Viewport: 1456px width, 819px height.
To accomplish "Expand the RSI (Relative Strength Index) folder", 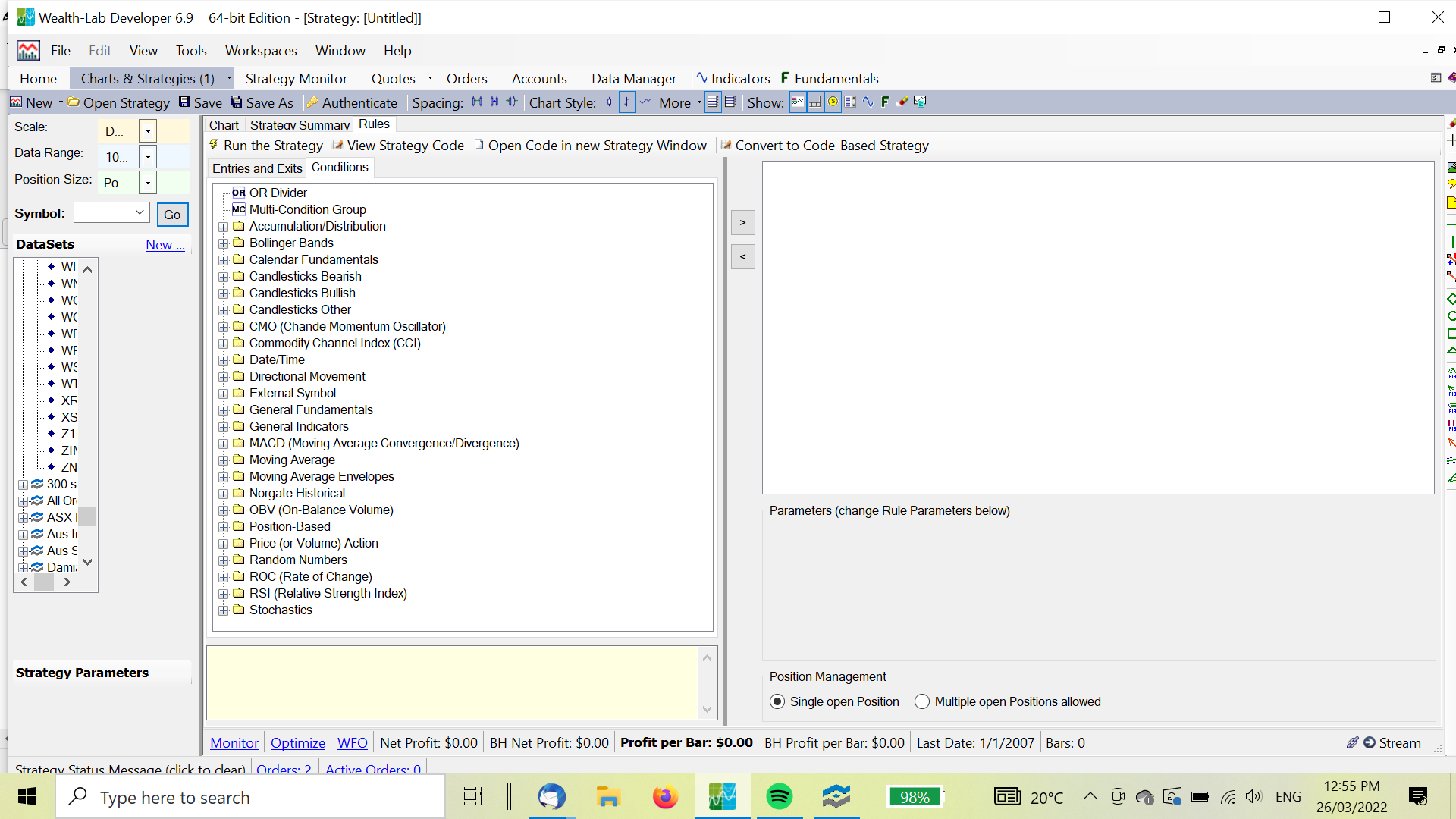I will [x=224, y=594].
